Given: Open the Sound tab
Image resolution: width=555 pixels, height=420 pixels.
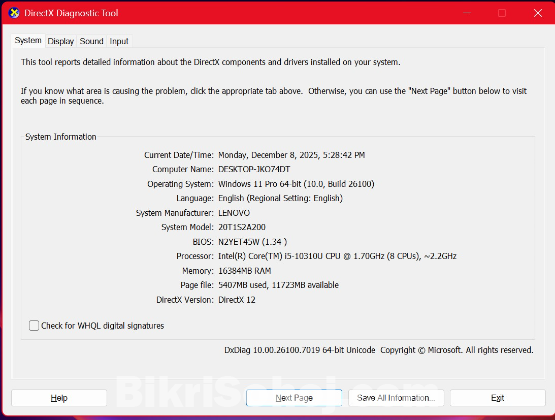Looking at the screenshot, I should point(91,41).
